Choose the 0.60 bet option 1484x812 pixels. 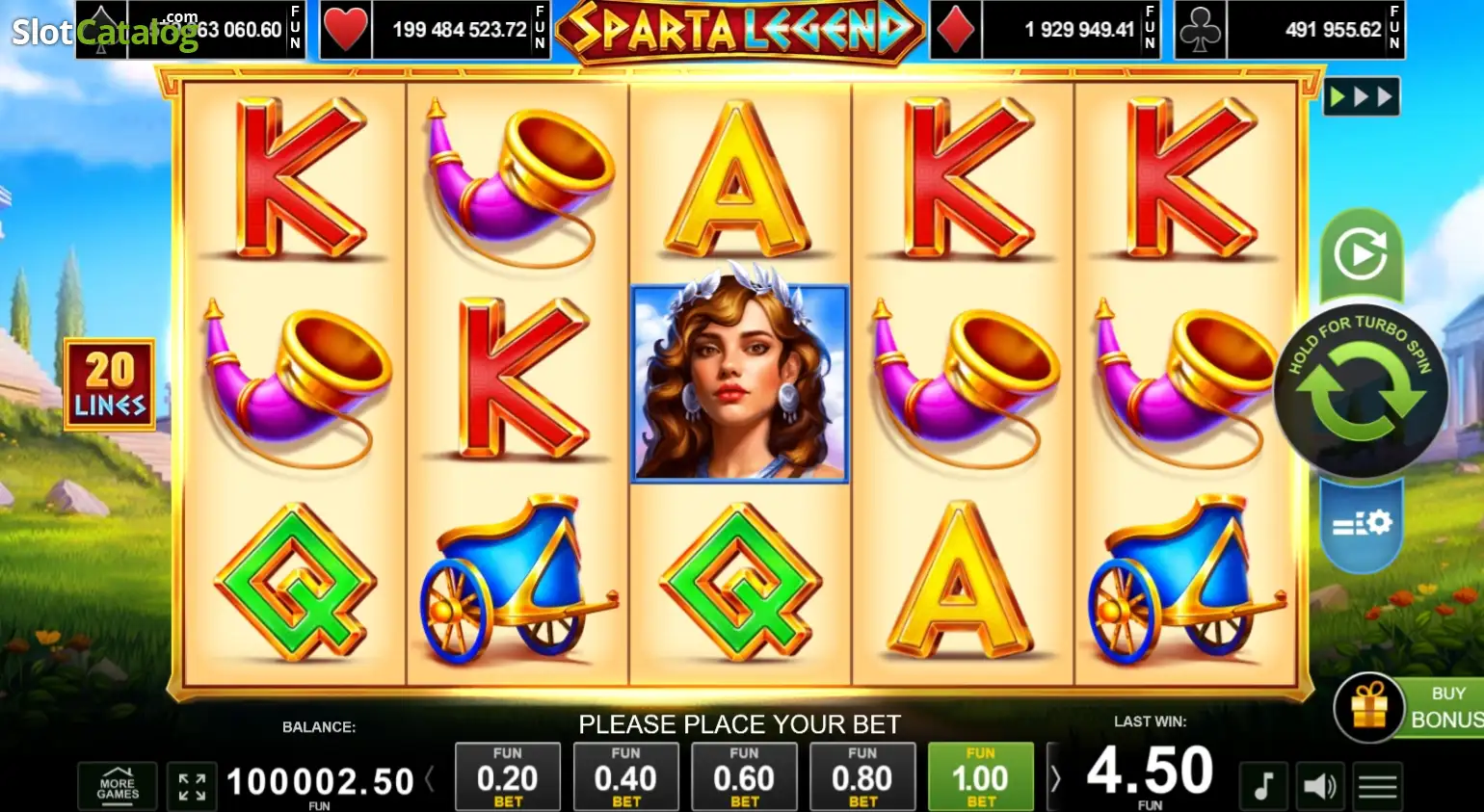(744, 776)
